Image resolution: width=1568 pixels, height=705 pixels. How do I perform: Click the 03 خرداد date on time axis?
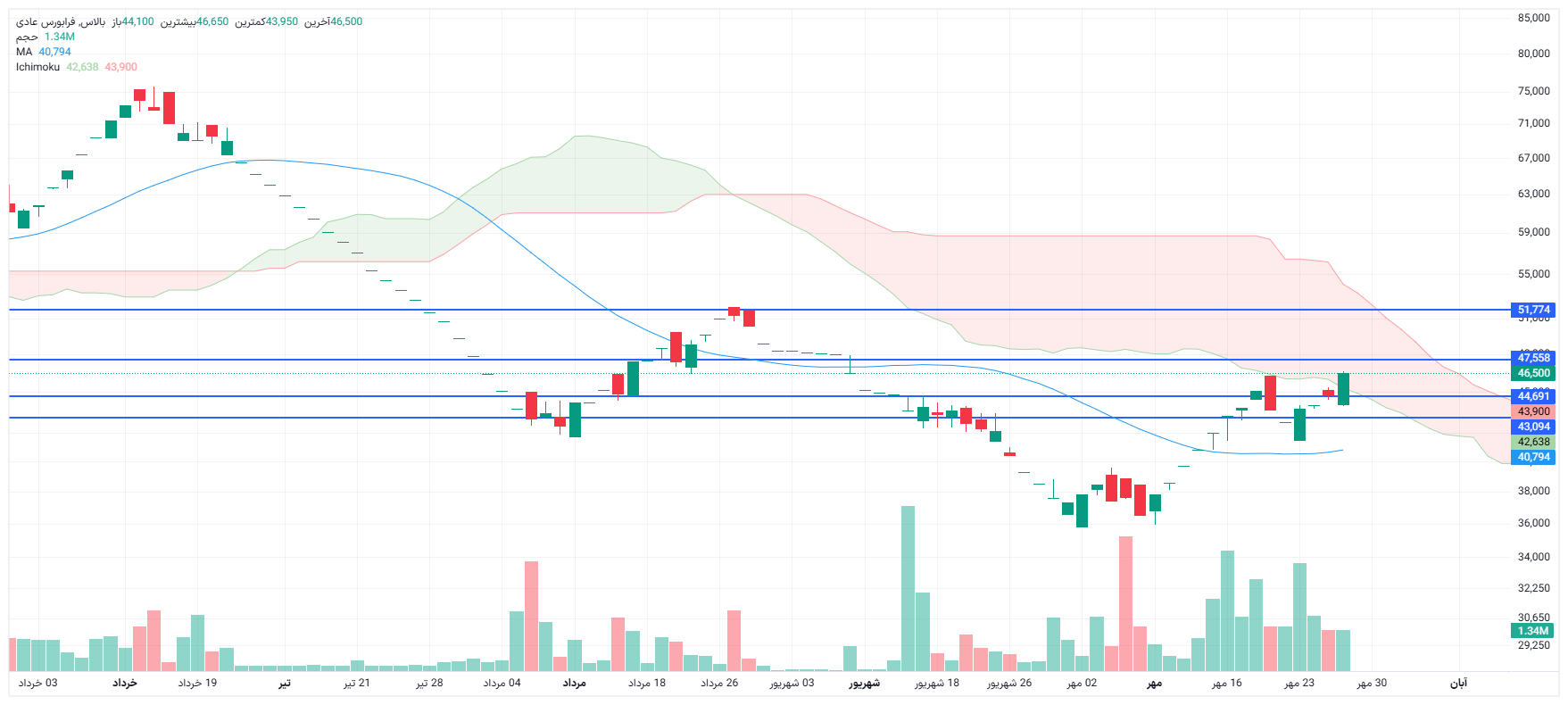tap(38, 684)
